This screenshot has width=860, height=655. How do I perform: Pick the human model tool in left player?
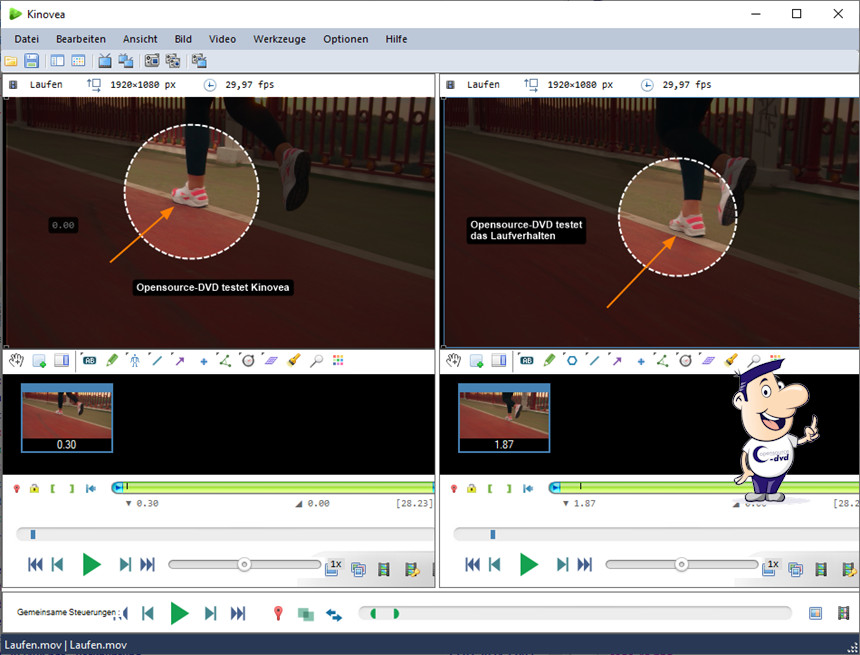point(134,361)
